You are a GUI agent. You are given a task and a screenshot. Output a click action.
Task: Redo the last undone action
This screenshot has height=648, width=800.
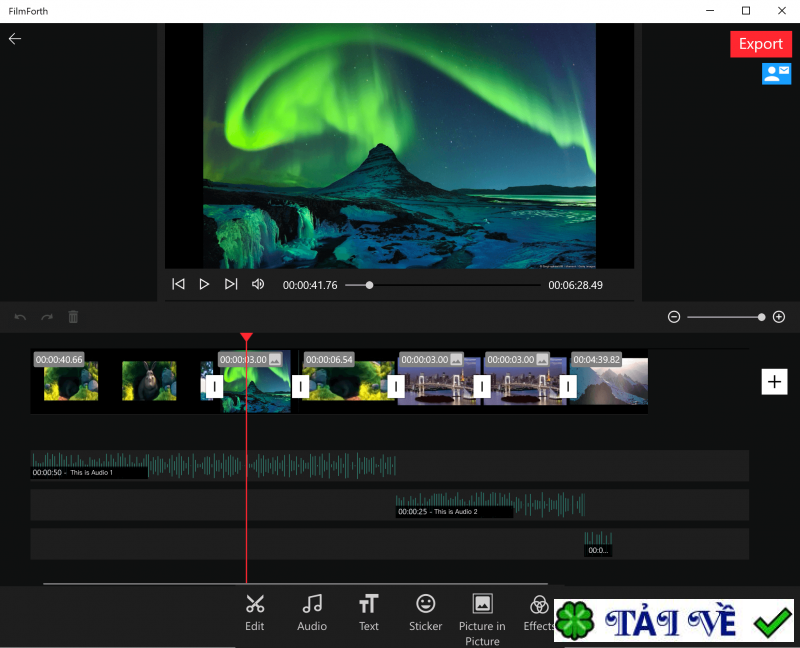point(46,317)
